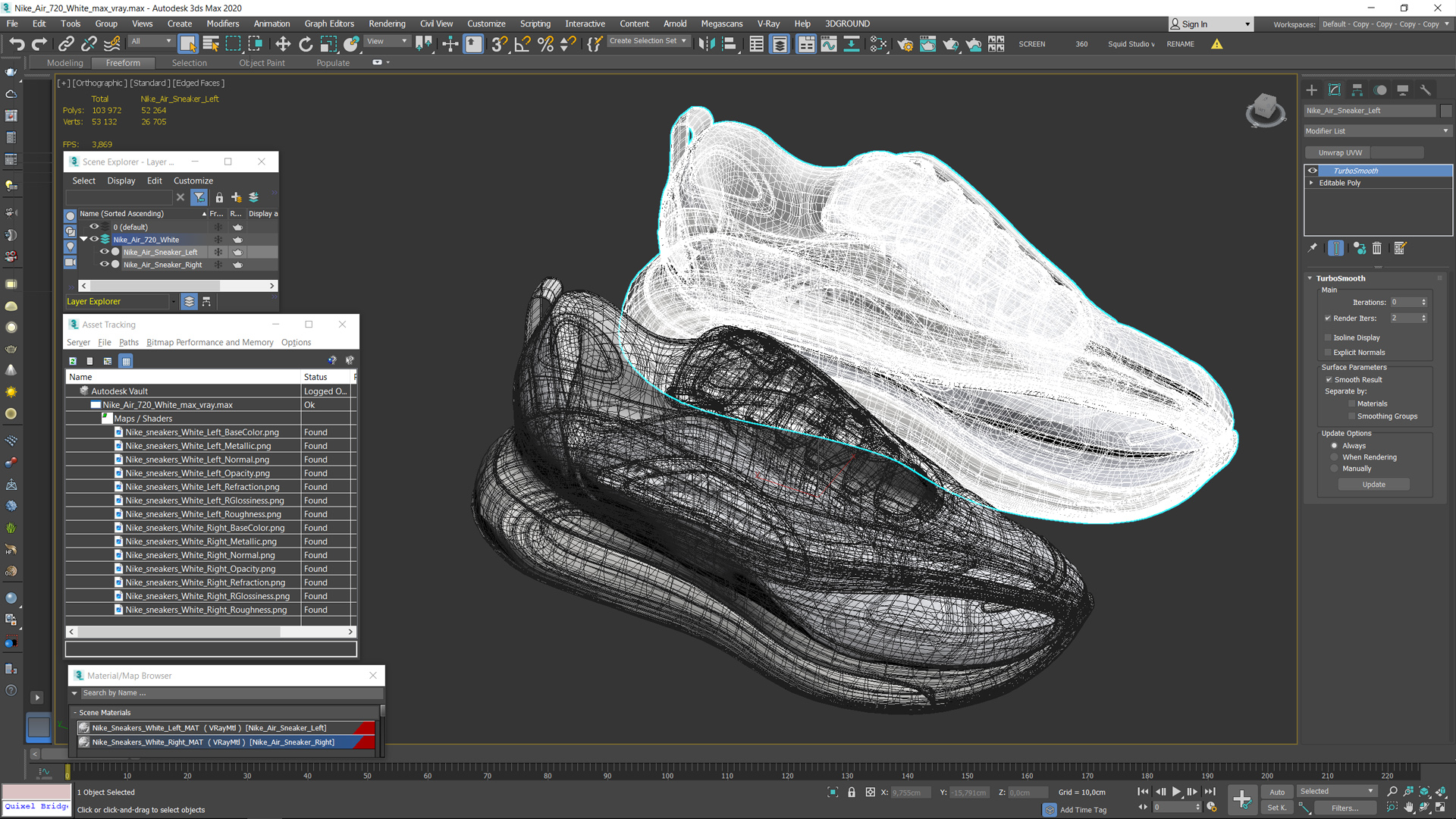Image resolution: width=1456 pixels, height=819 pixels.
Task: Click the Mirror tool icon
Action: [707, 44]
